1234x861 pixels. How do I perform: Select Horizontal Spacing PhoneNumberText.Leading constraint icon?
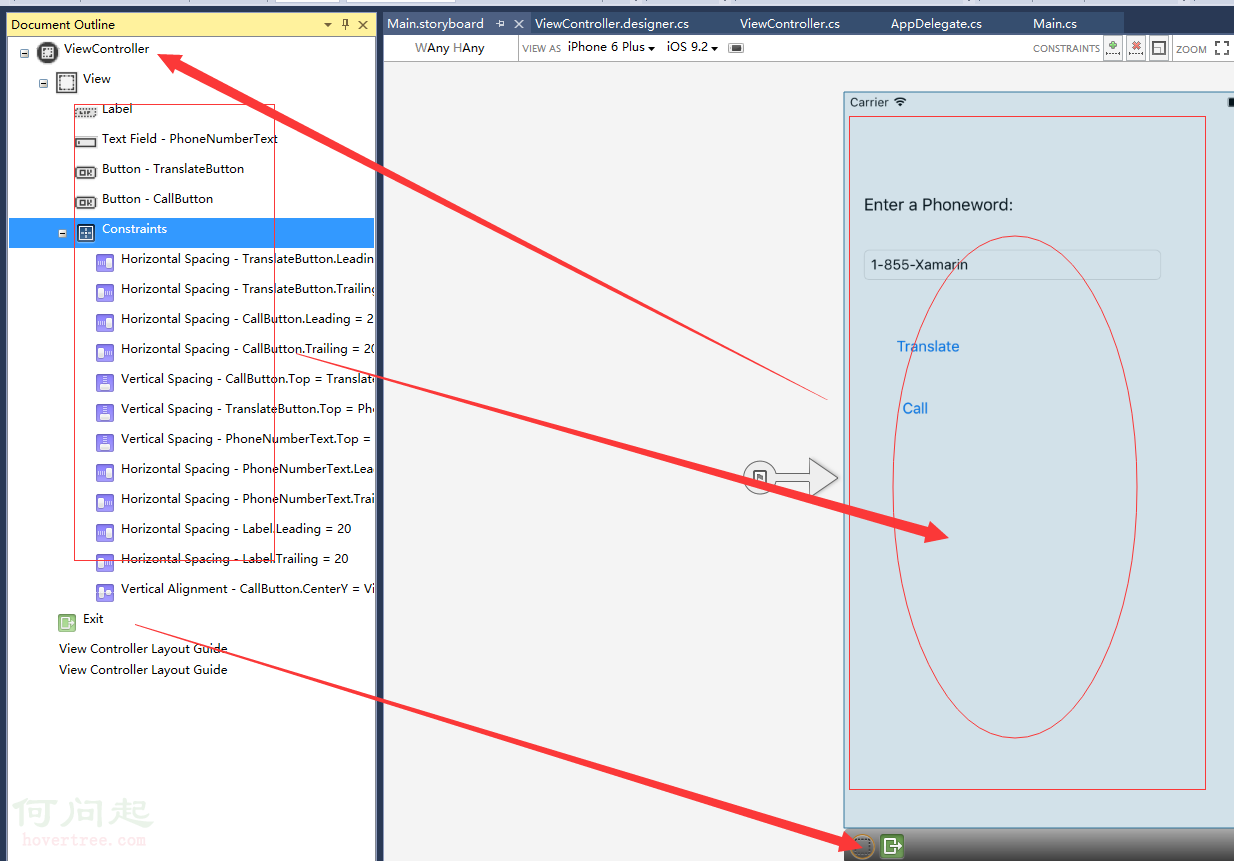tap(105, 472)
